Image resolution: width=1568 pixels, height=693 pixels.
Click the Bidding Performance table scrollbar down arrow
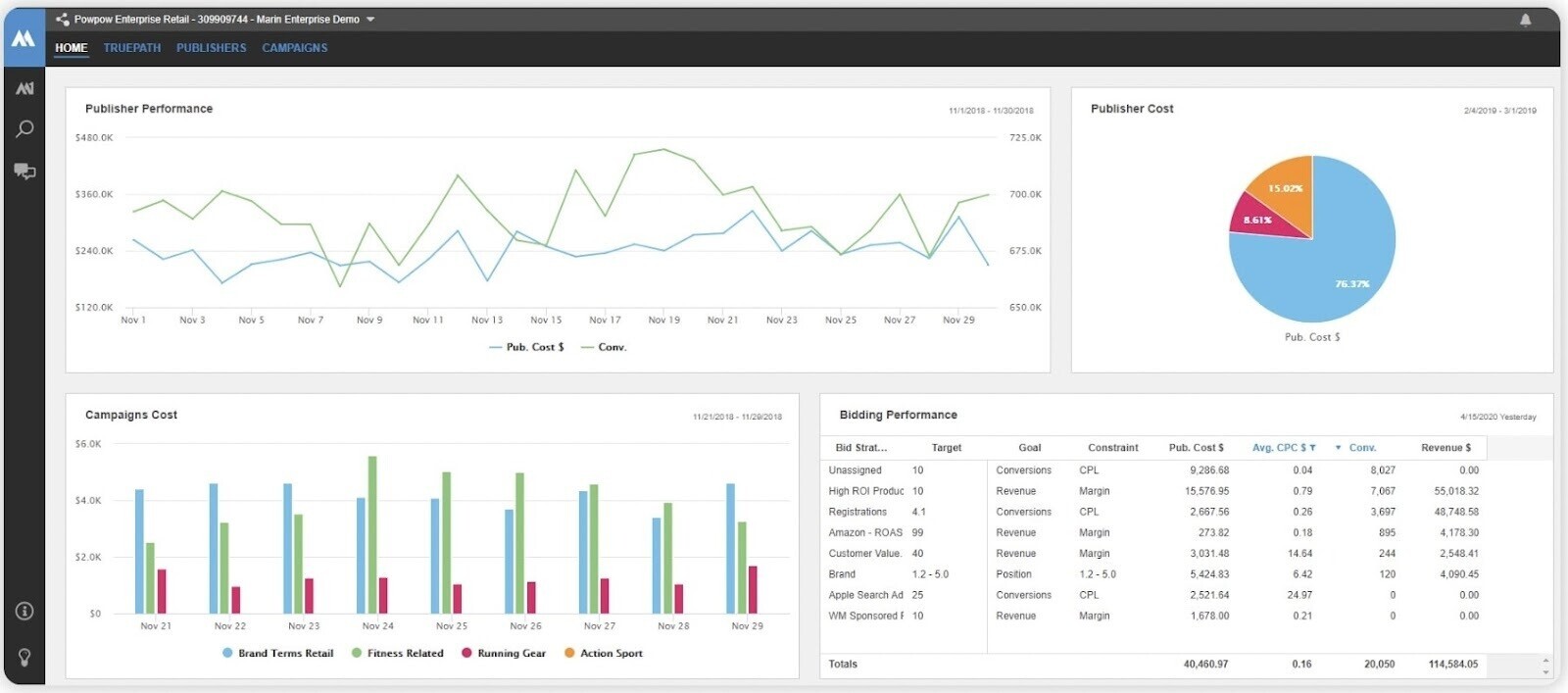pos(1545,672)
